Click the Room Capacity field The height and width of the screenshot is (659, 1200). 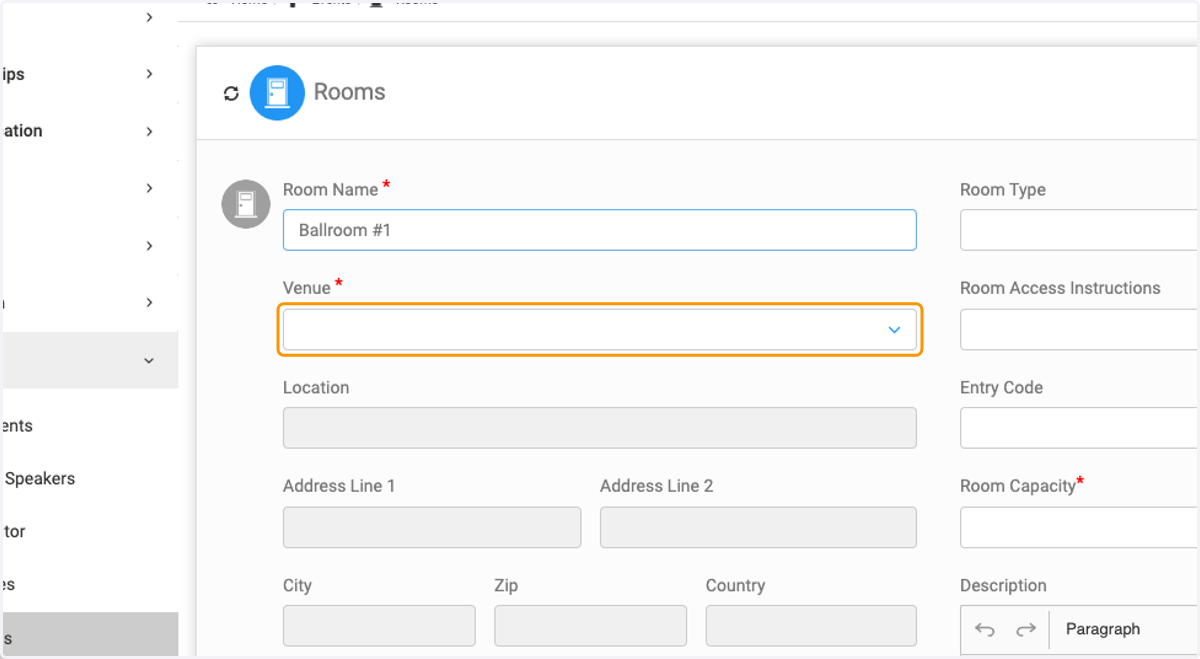(1080, 527)
